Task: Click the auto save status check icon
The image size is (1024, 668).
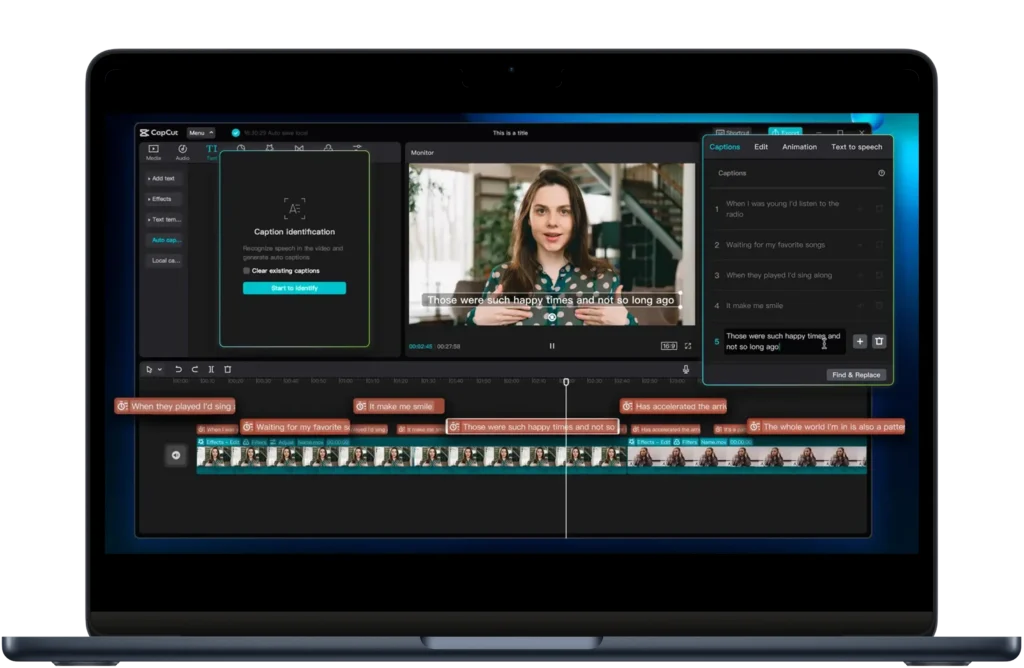Action: point(236,133)
